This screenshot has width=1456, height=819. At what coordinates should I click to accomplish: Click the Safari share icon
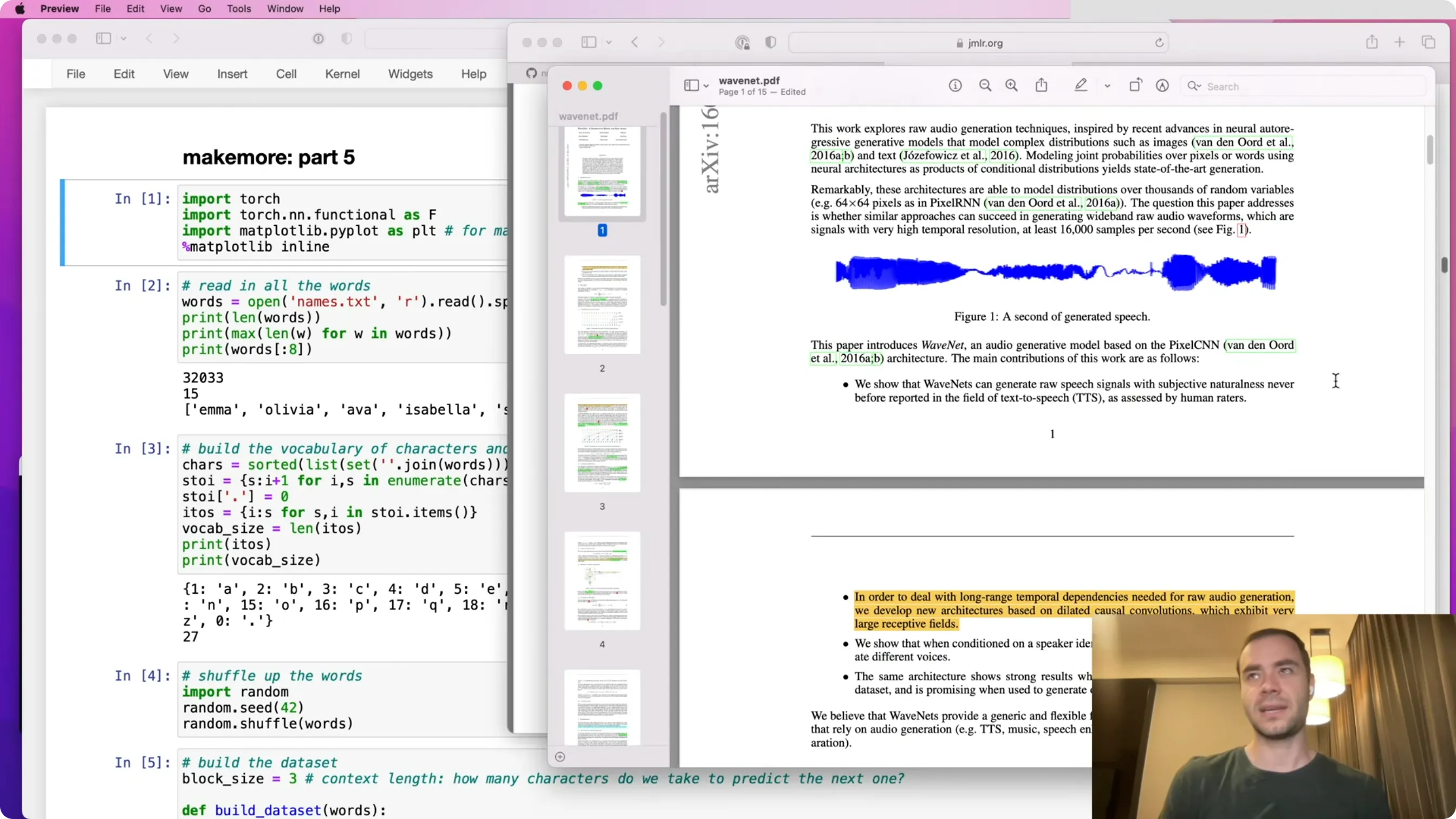[1372, 42]
